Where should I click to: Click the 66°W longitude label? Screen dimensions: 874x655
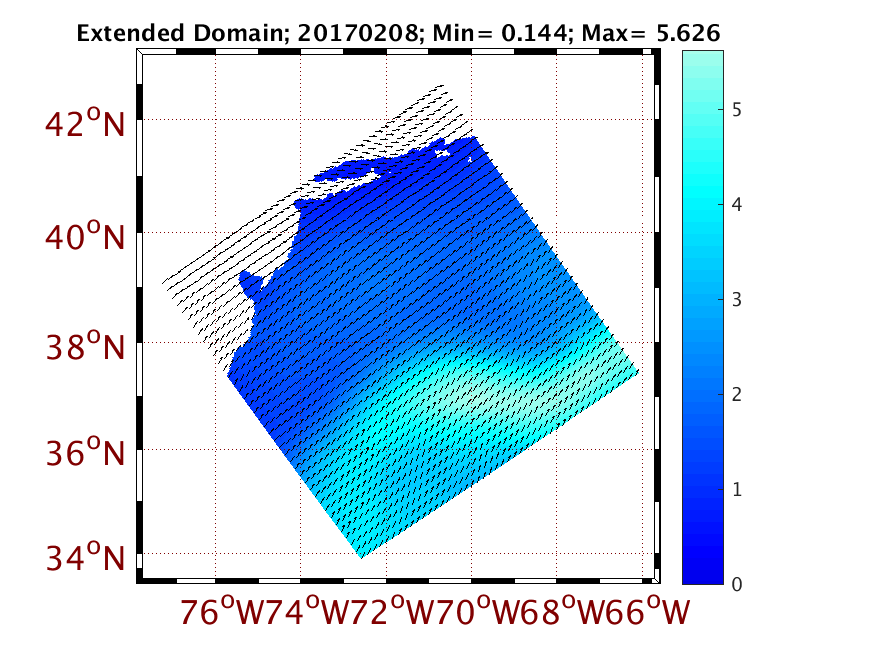click(x=648, y=612)
